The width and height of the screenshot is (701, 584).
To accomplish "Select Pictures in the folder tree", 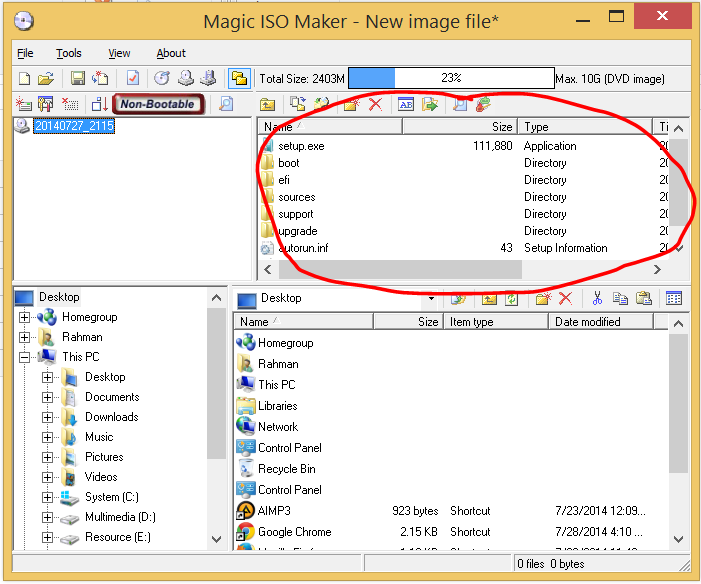I will point(104,457).
